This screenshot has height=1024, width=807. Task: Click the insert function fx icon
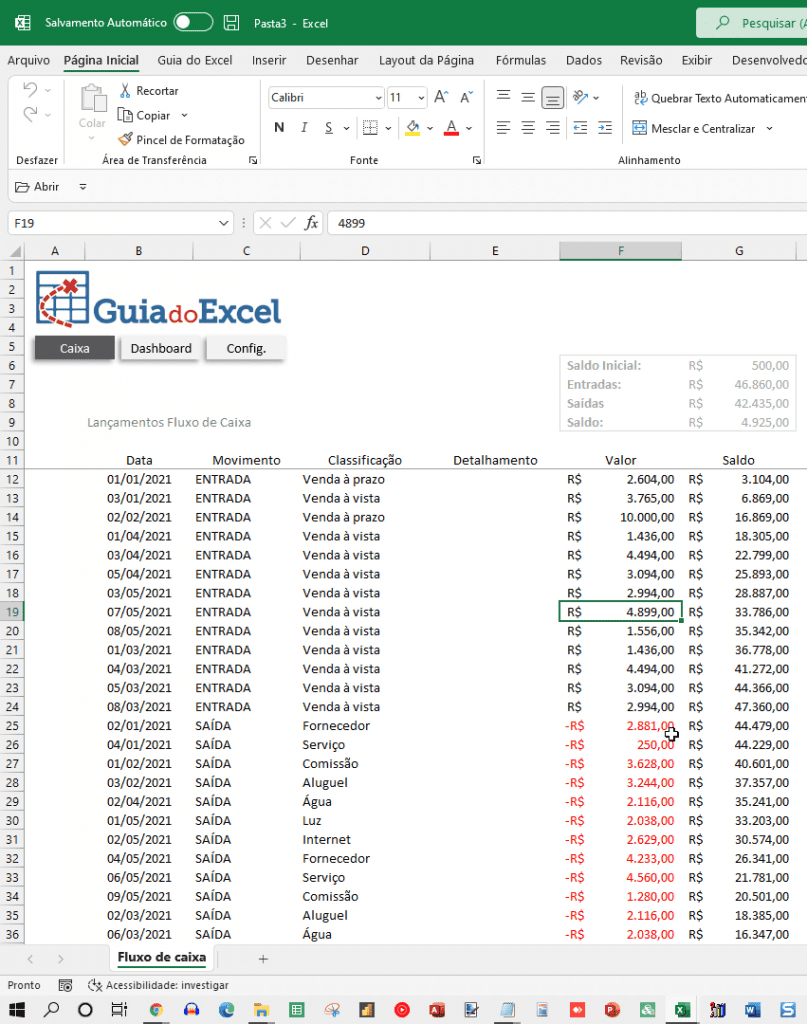point(311,223)
